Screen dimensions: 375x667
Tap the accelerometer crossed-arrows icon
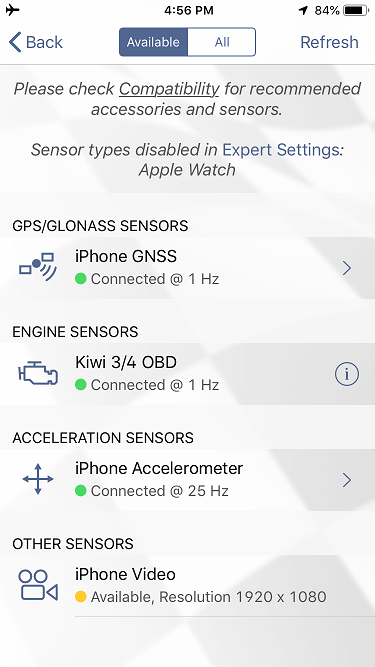38,479
